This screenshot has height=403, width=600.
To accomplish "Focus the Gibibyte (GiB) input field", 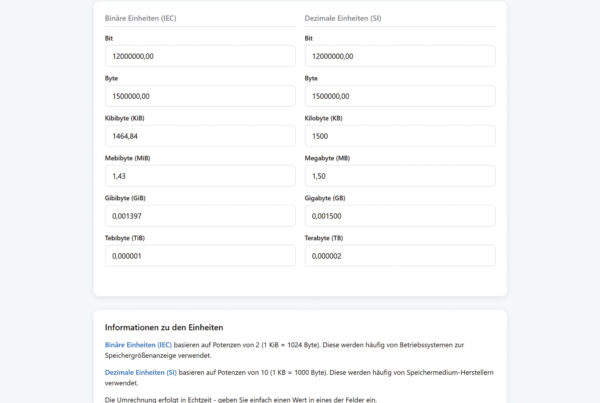I will click(200, 216).
